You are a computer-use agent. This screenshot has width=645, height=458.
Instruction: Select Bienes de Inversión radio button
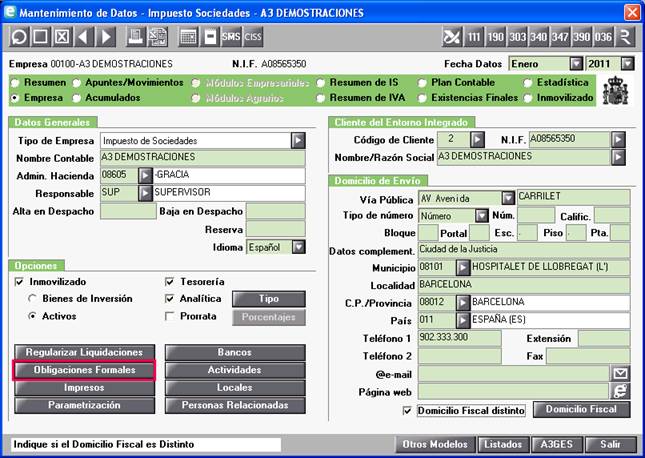pos(32,299)
